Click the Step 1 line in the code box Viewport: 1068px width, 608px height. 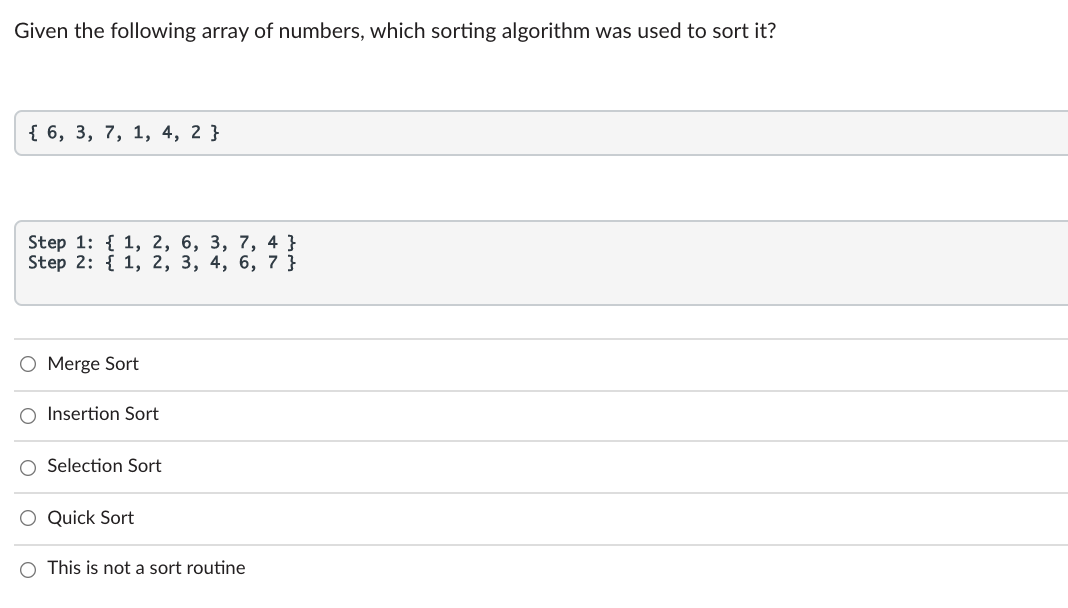point(162,242)
